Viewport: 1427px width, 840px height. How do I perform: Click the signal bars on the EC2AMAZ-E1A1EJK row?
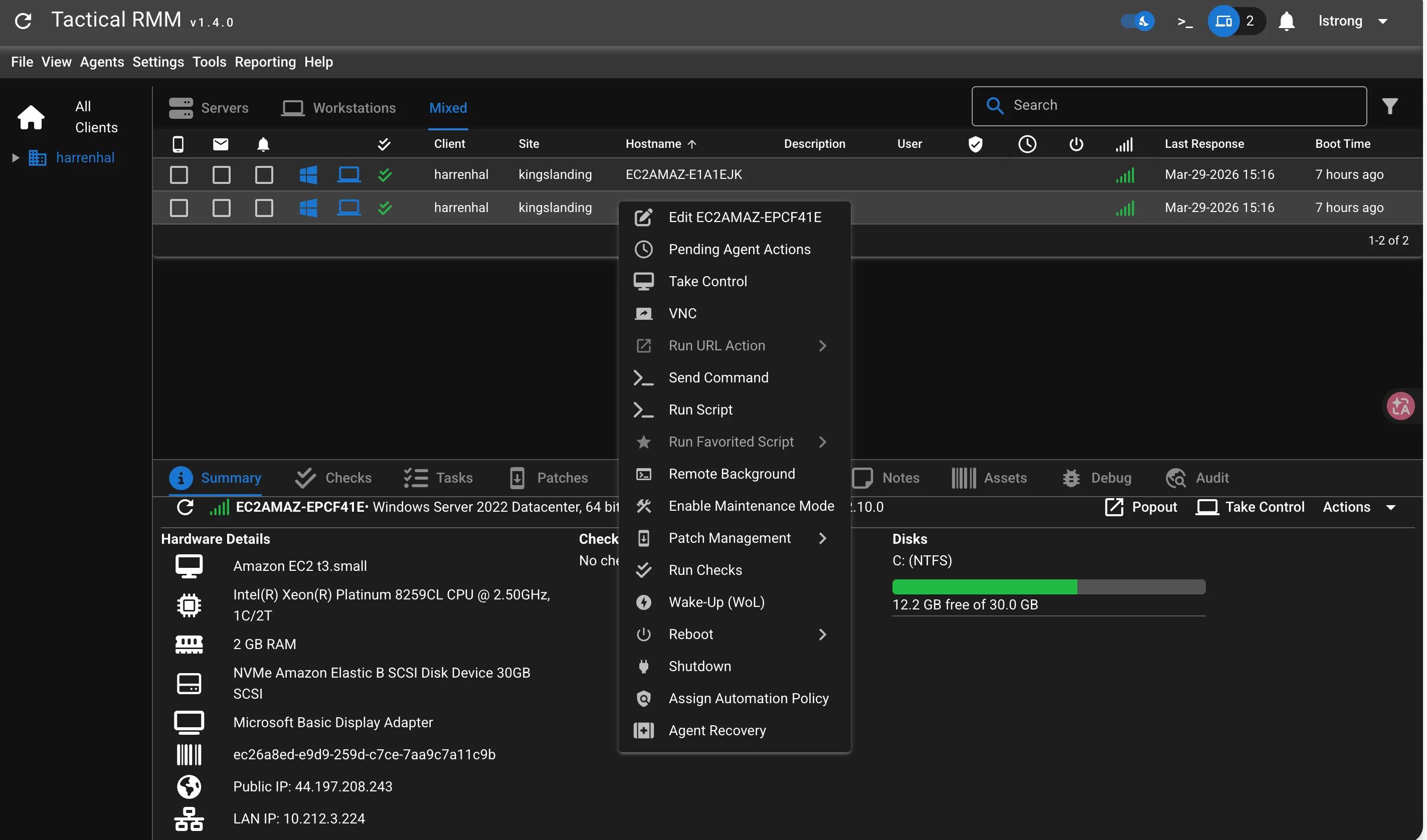[1125, 175]
